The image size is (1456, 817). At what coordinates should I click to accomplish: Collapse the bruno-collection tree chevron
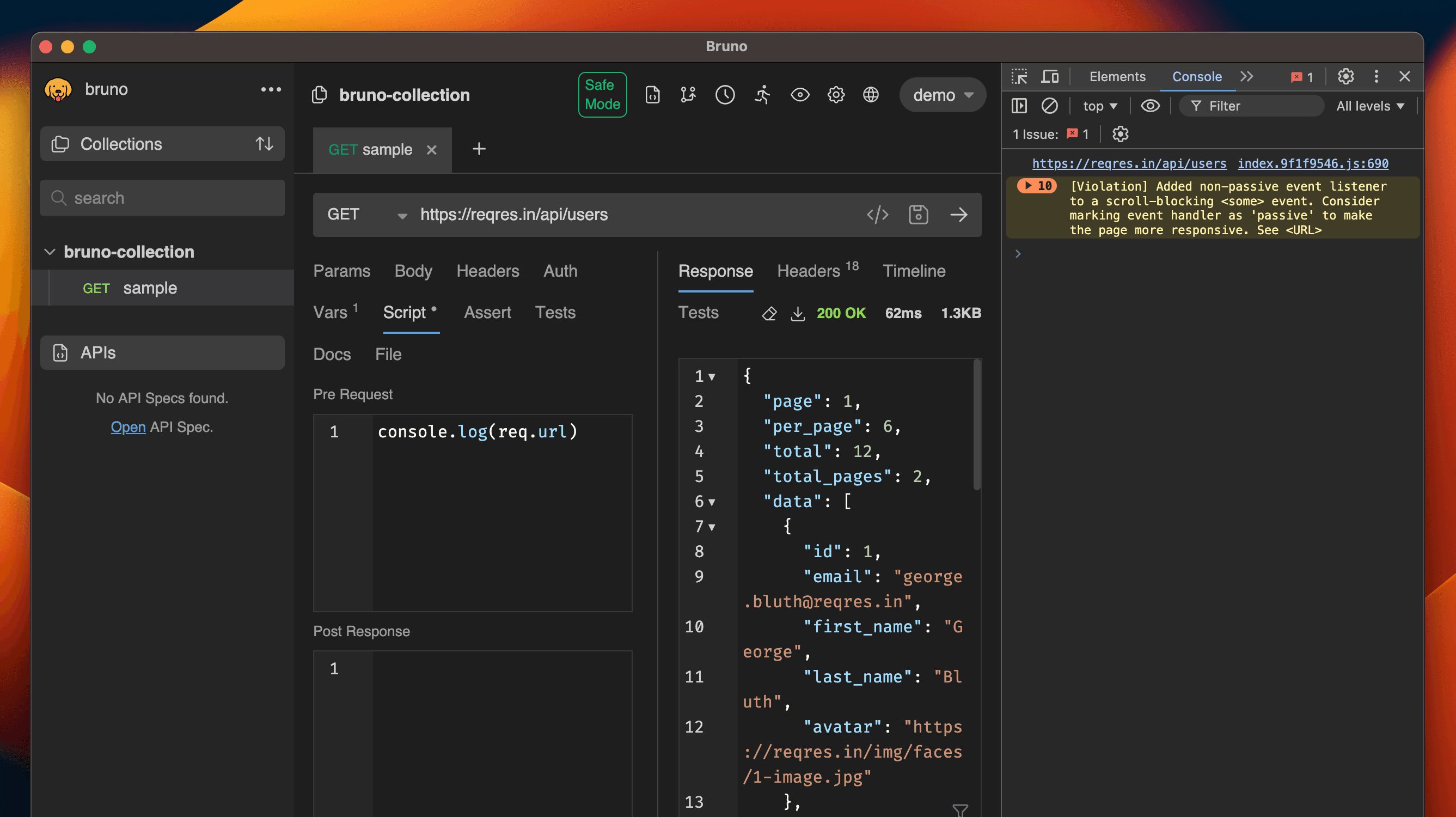tap(50, 252)
